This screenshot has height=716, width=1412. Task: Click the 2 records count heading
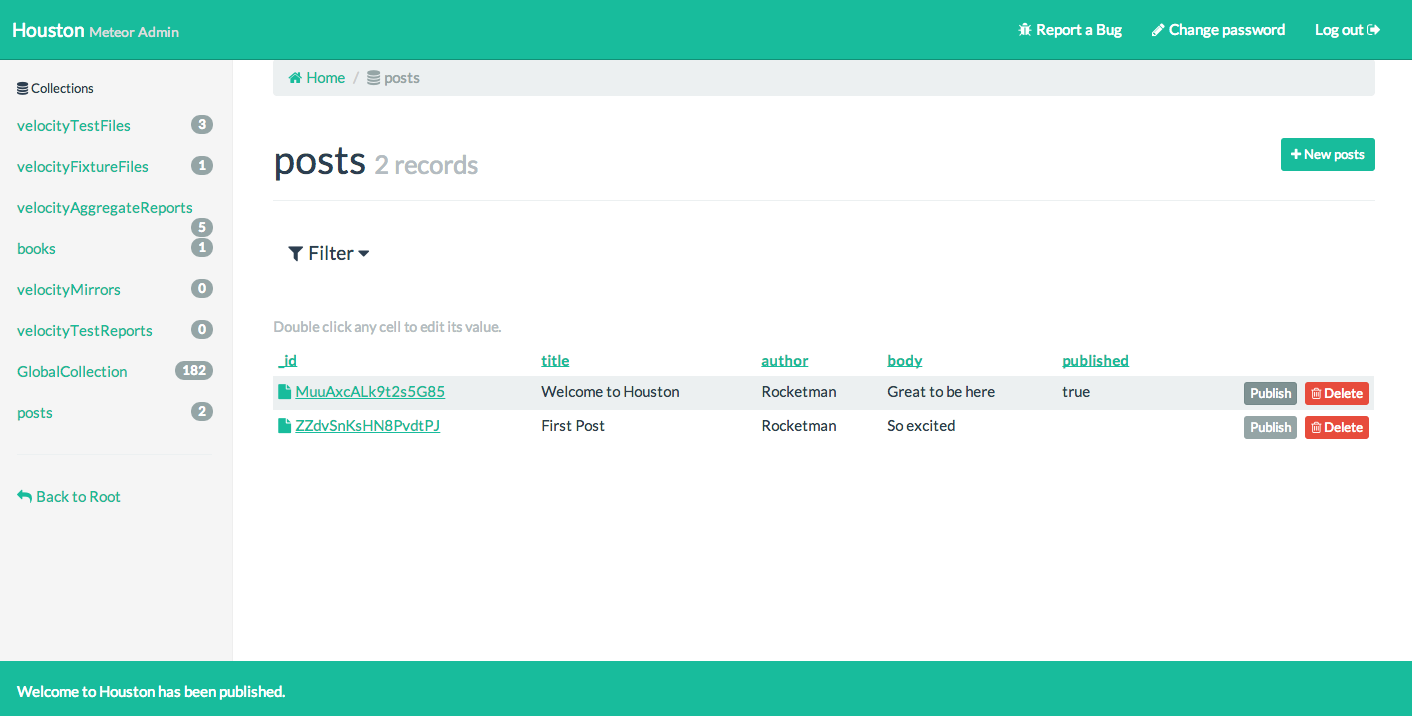click(x=426, y=165)
